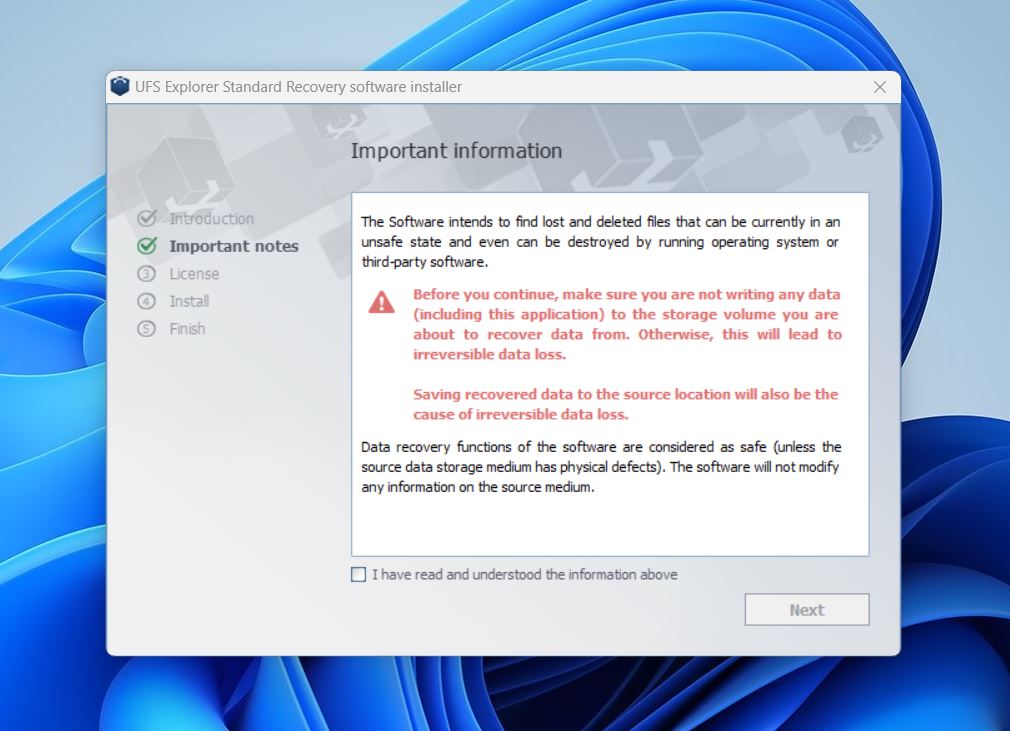
Task: Select the 'Introduction' step label
Action: (x=211, y=219)
